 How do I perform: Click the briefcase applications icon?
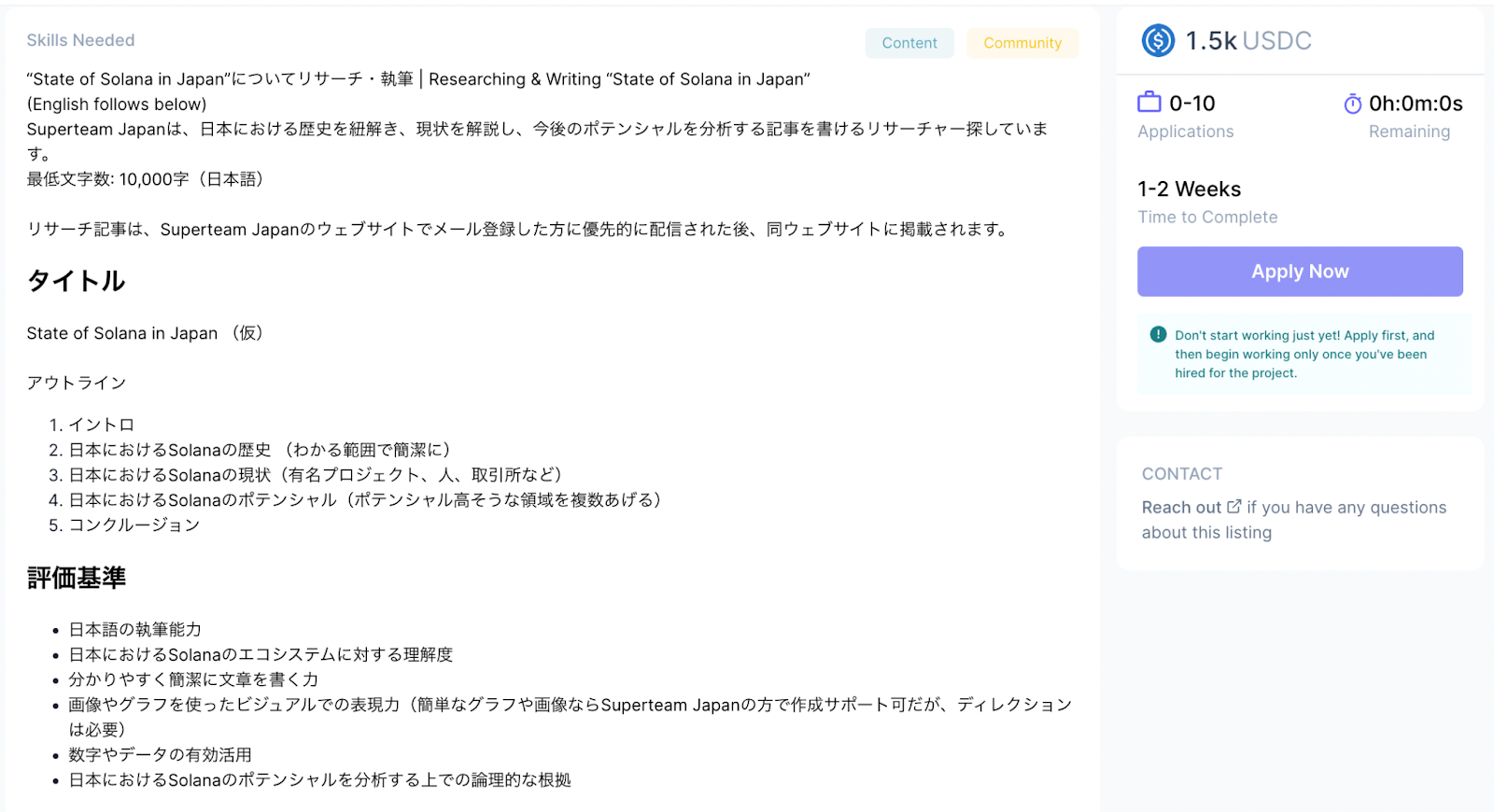[x=1149, y=102]
